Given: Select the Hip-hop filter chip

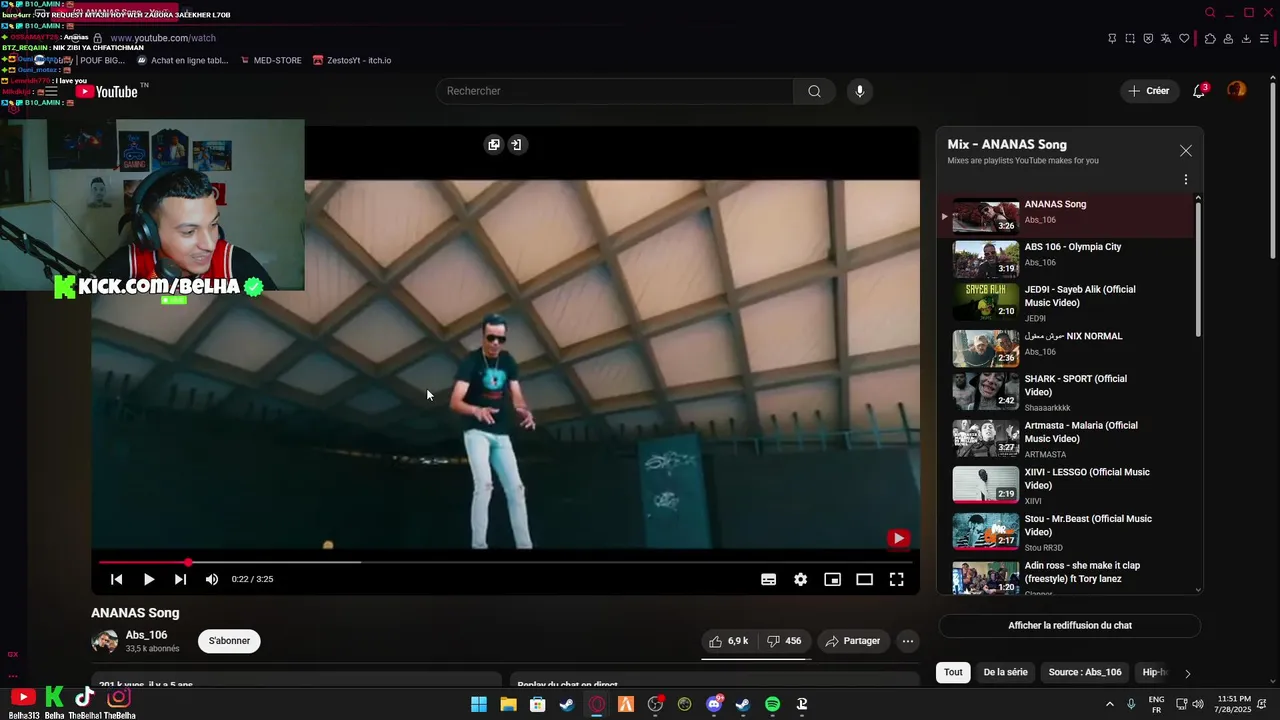Looking at the screenshot, I should (x=1155, y=673).
